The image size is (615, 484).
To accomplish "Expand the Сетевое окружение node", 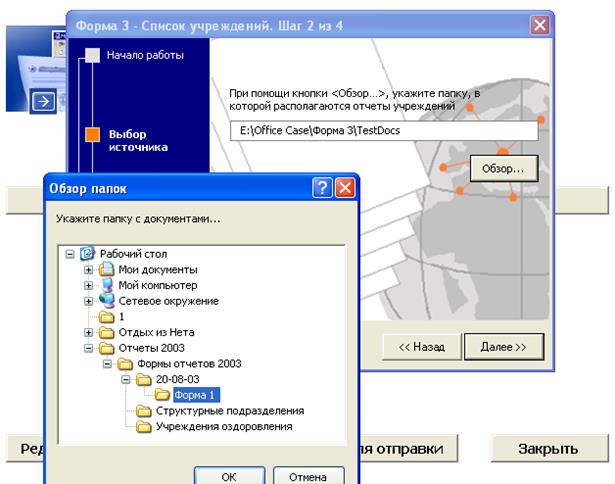I will coord(89,301).
